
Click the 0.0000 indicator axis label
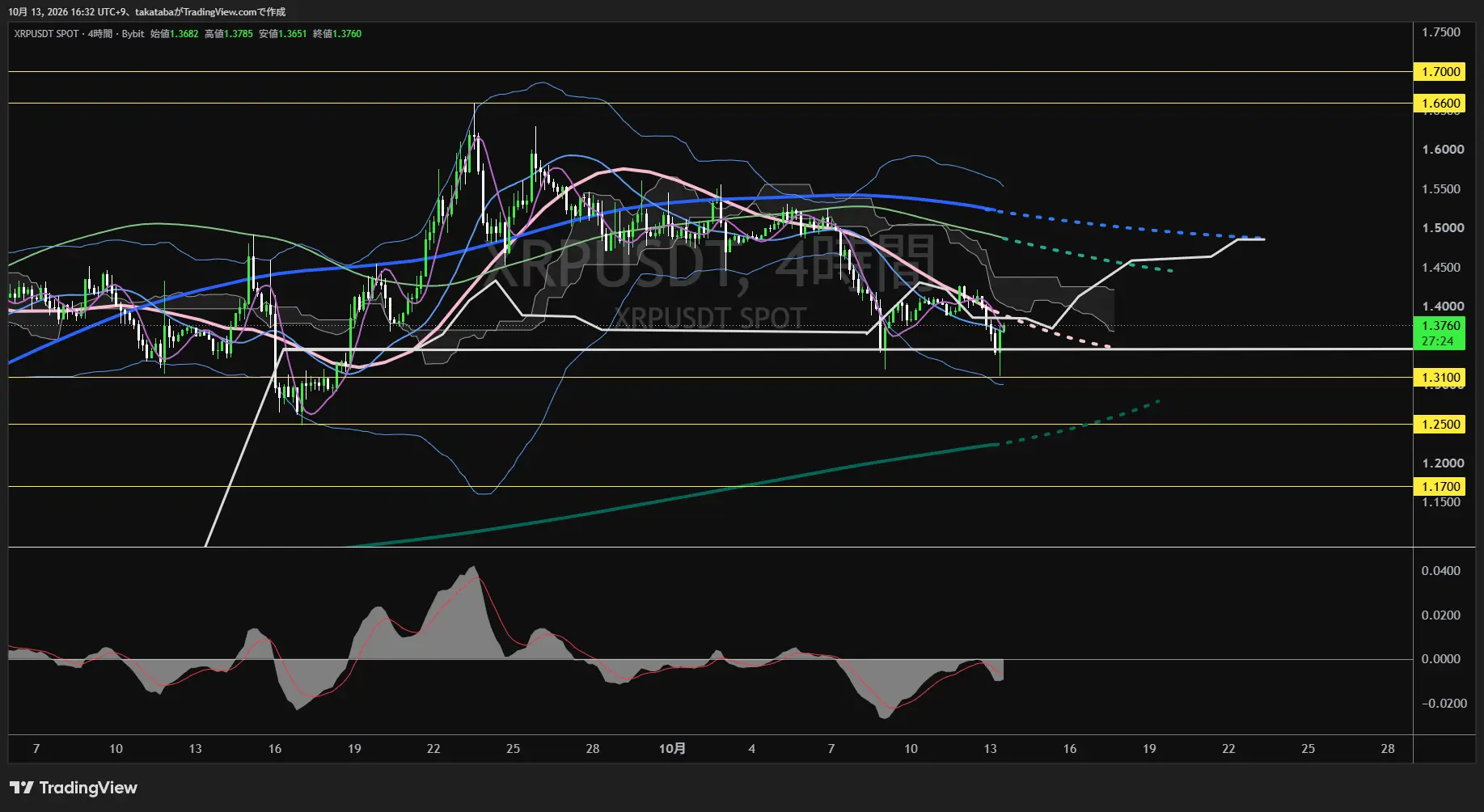tap(1441, 659)
